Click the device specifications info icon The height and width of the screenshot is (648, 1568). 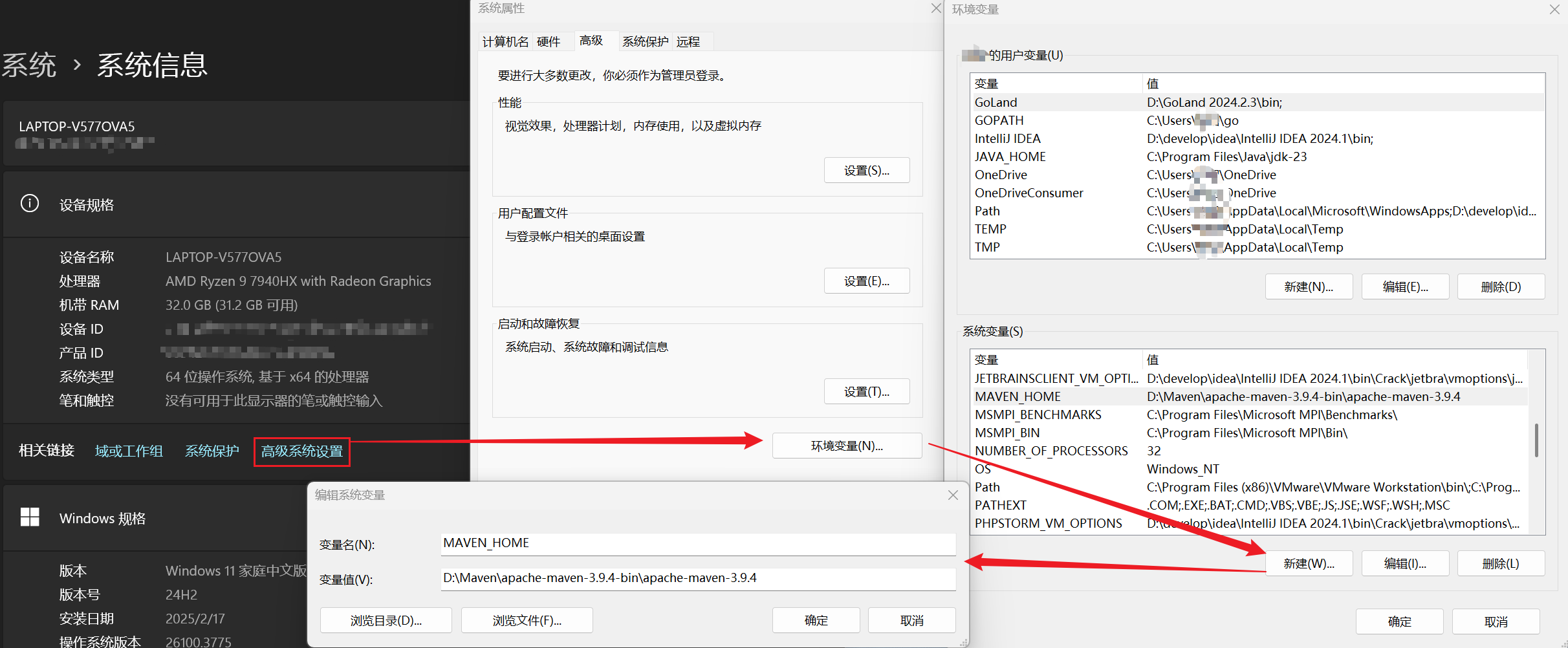(x=30, y=204)
